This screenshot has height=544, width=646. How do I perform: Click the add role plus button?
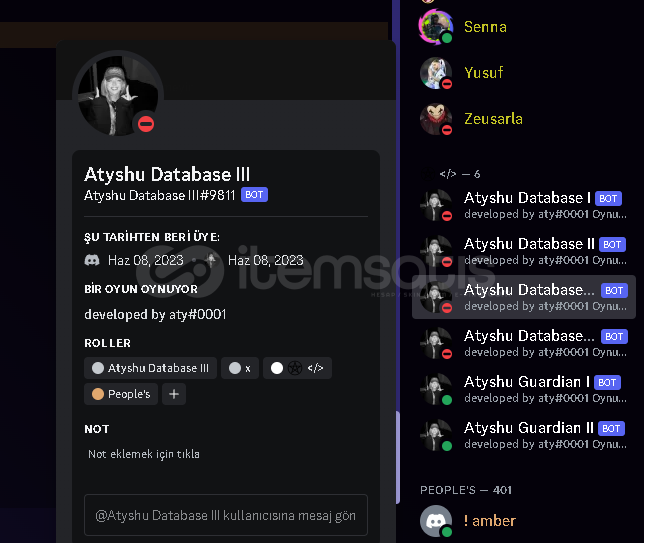174,394
